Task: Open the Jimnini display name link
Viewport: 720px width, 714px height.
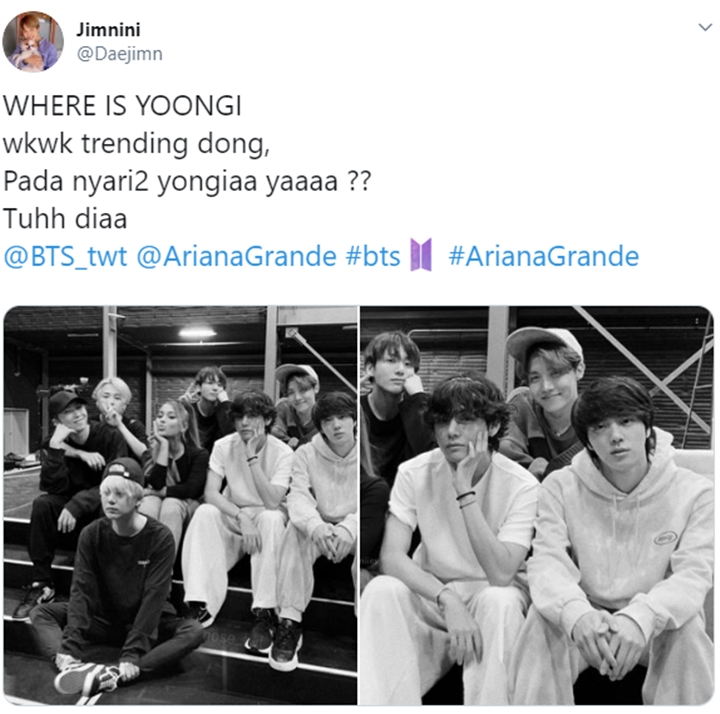Action: (108, 30)
